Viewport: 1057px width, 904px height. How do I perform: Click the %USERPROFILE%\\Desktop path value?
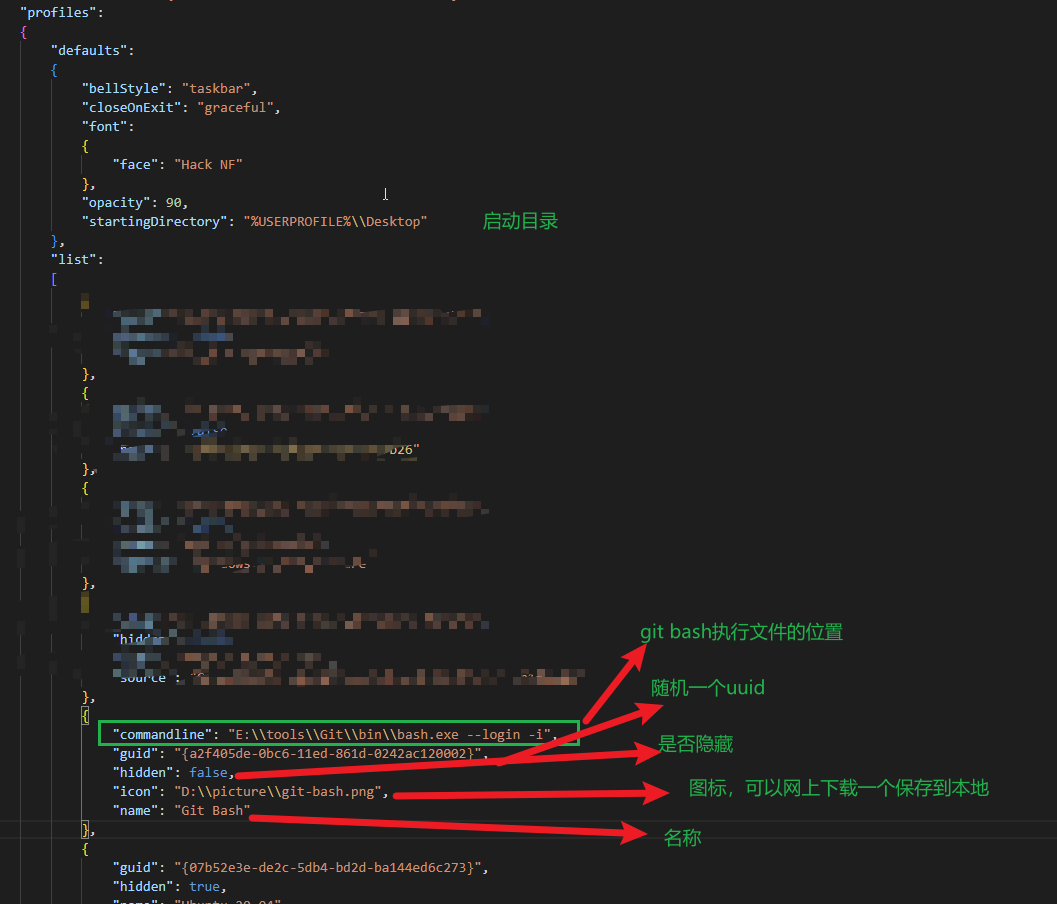tap(335, 221)
